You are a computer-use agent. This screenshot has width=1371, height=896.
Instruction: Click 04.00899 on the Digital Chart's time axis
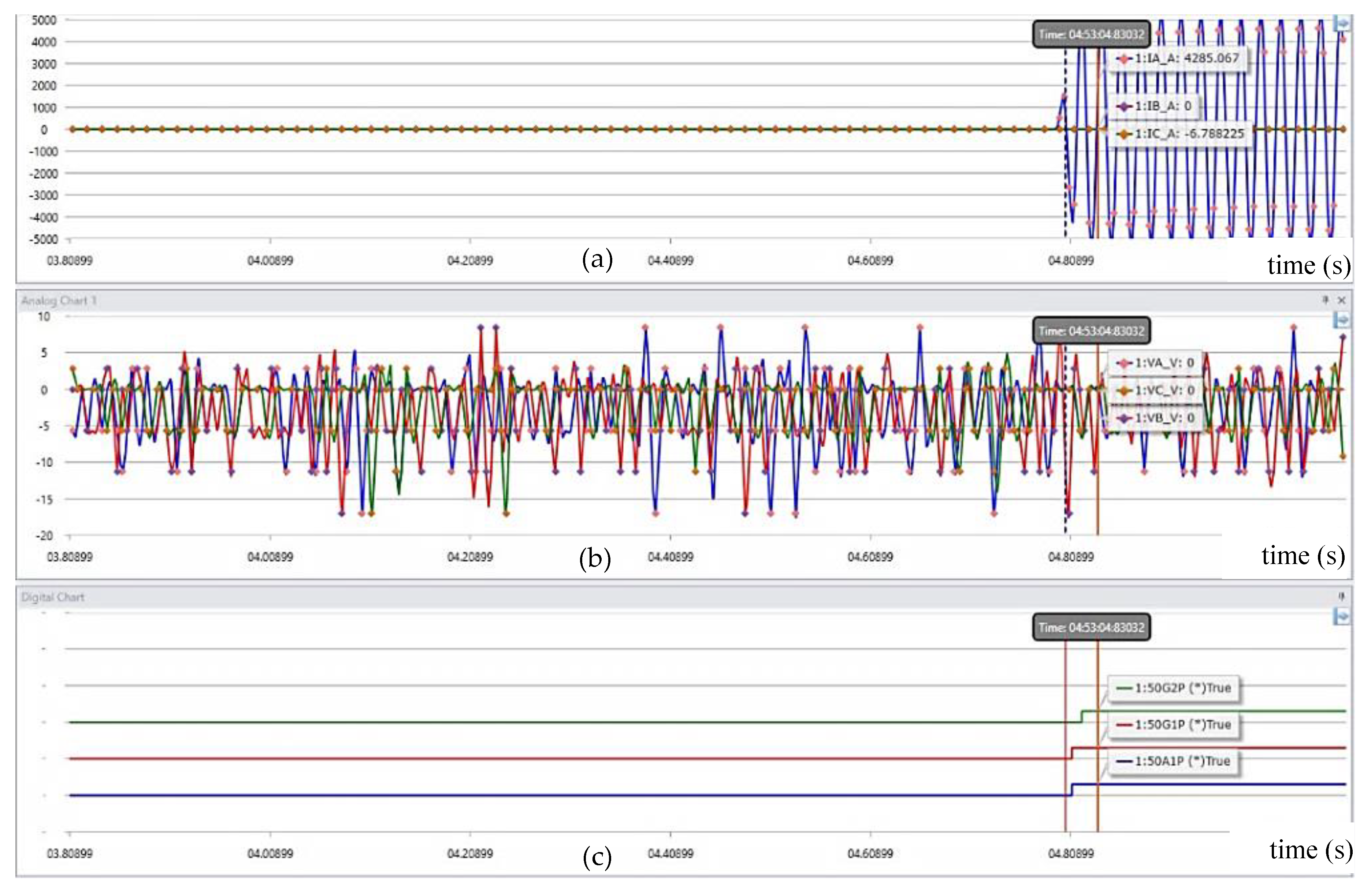tap(270, 854)
